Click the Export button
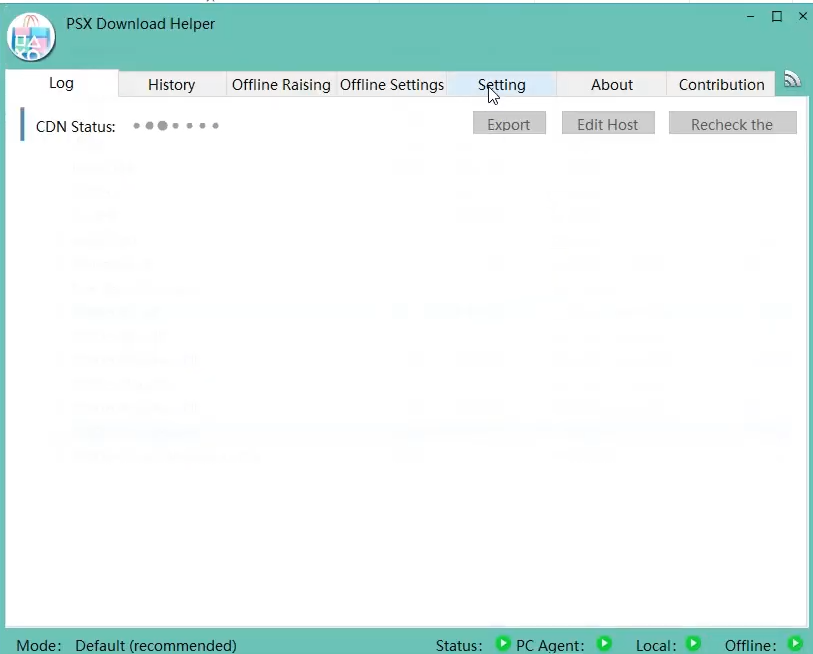 [x=509, y=123]
